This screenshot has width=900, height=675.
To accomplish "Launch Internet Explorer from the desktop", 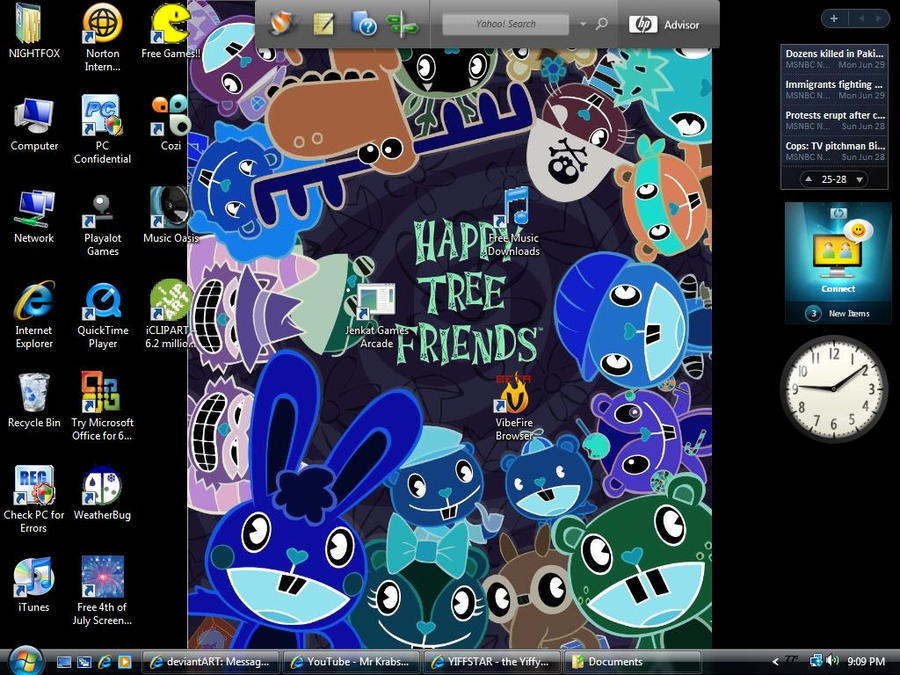I will pyautogui.click(x=34, y=315).
